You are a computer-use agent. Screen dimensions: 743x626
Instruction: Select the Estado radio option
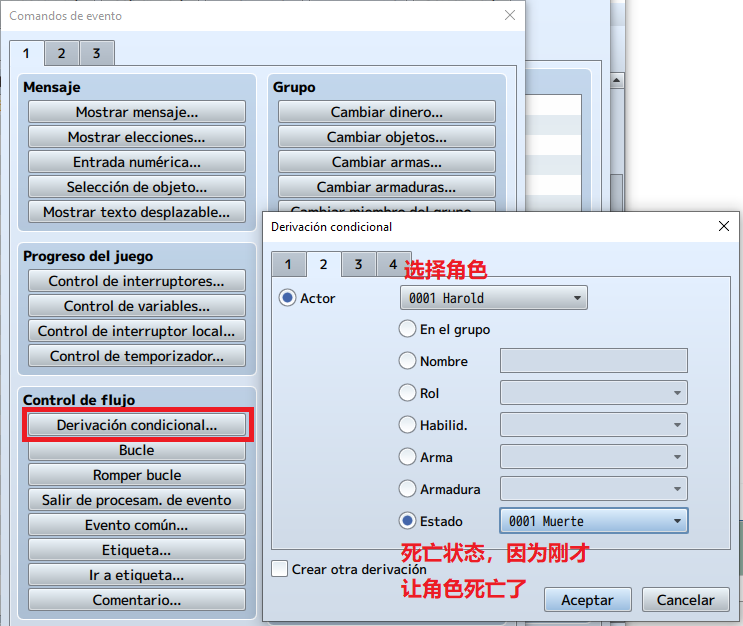click(x=407, y=521)
